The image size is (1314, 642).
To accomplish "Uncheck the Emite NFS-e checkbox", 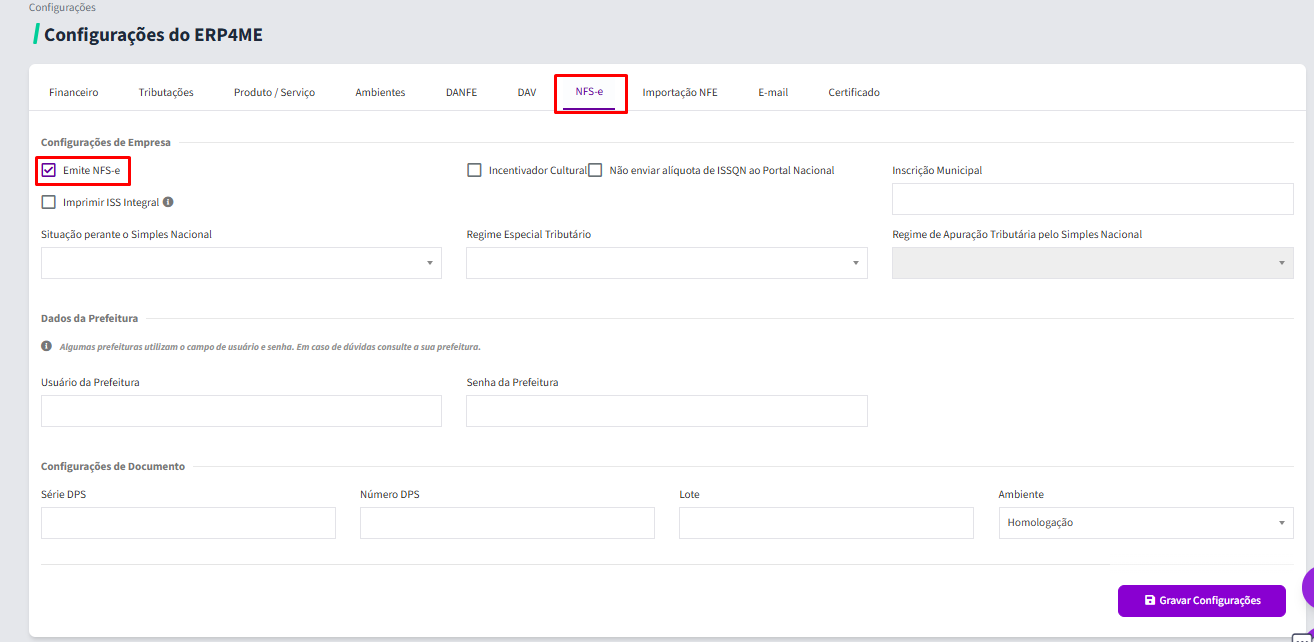I will click(48, 170).
